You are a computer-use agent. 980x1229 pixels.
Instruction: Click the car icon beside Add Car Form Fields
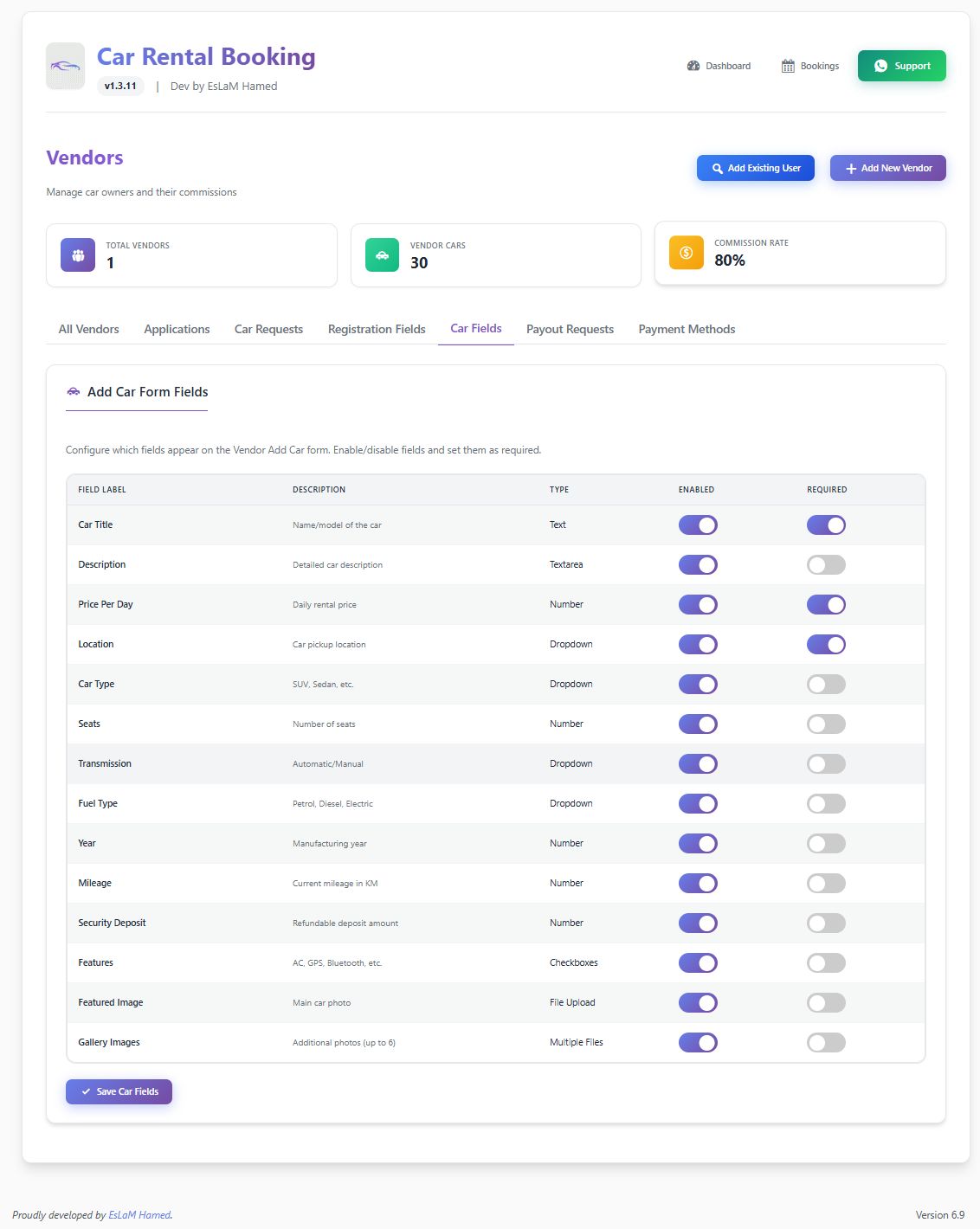[74, 392]
